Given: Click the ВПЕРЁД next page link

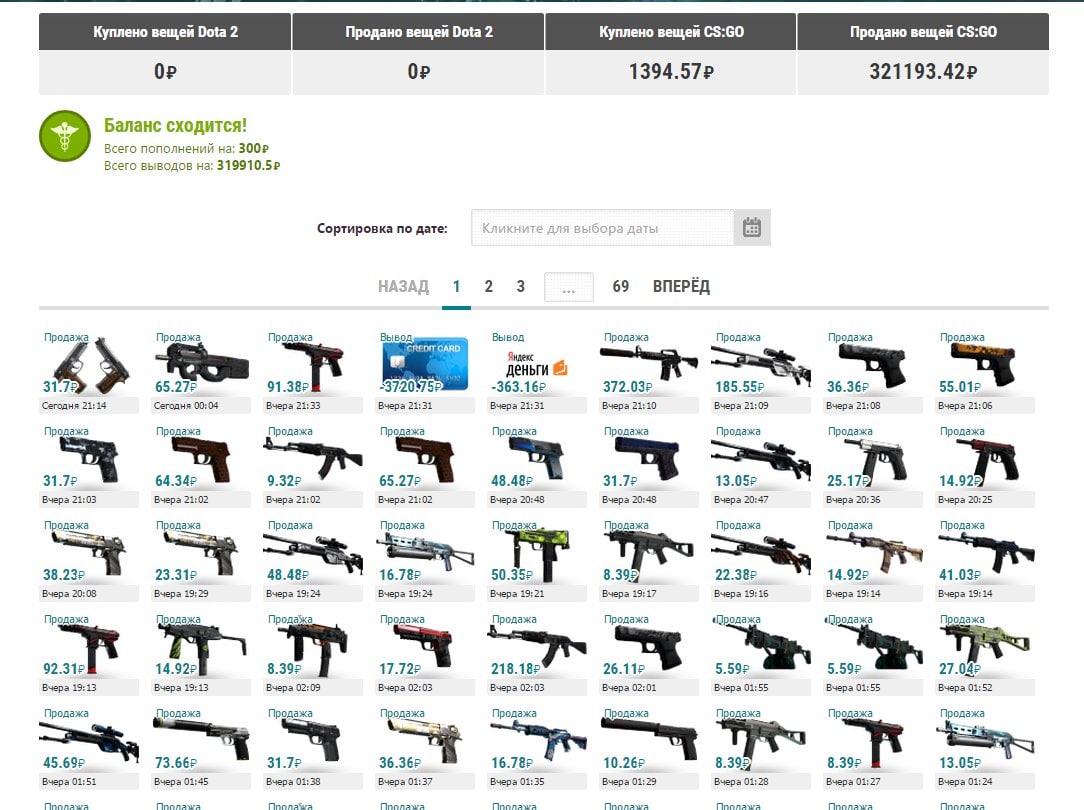Looking at the screenshot, I should tap(681, 286).
